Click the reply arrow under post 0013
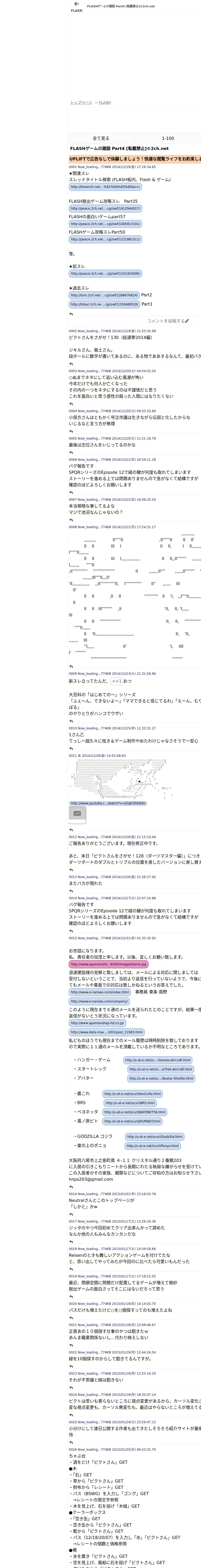Viewport: 201px width, 1568px height. pos(71,891)
